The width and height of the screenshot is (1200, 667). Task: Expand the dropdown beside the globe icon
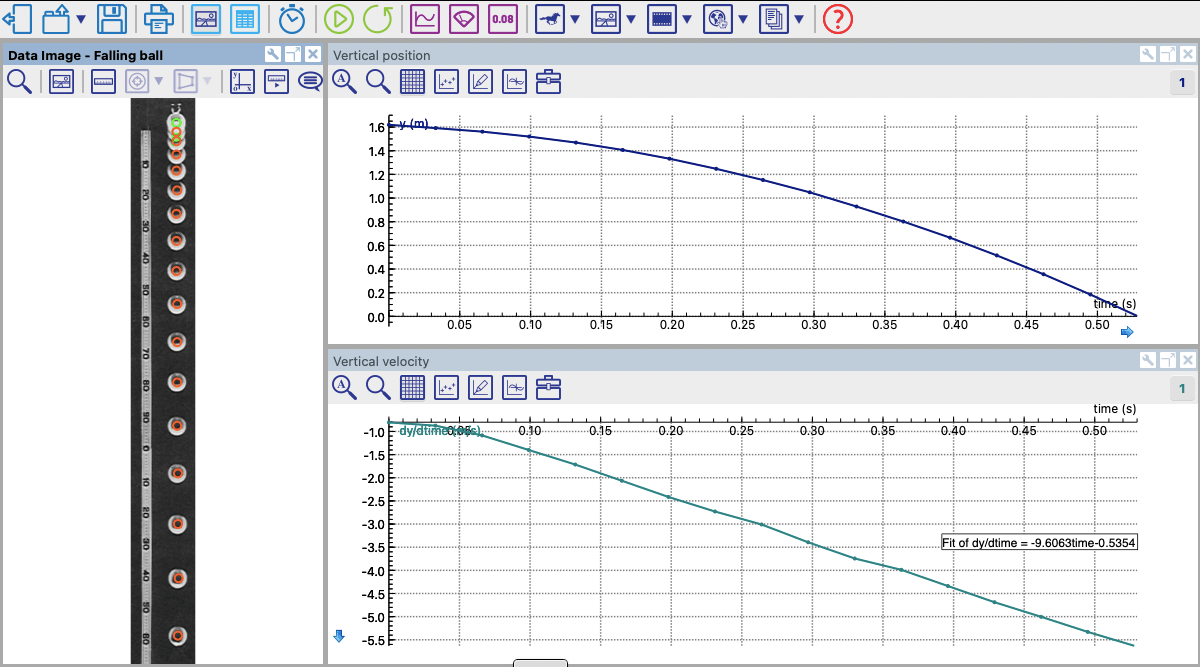point(743,20)
